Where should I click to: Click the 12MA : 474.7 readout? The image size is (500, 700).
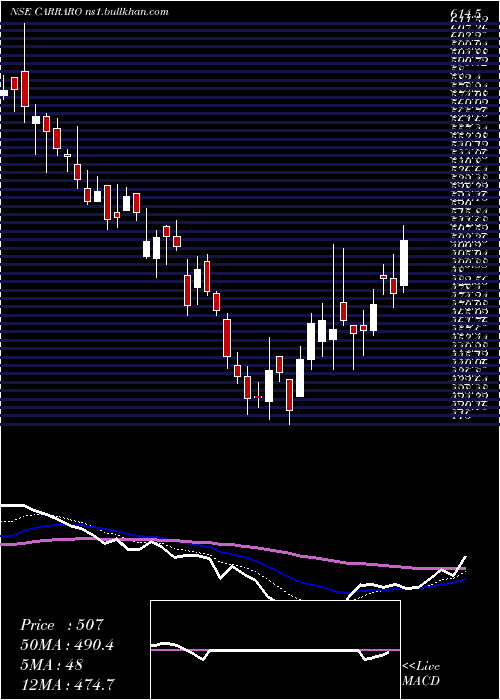coord(69,684)
